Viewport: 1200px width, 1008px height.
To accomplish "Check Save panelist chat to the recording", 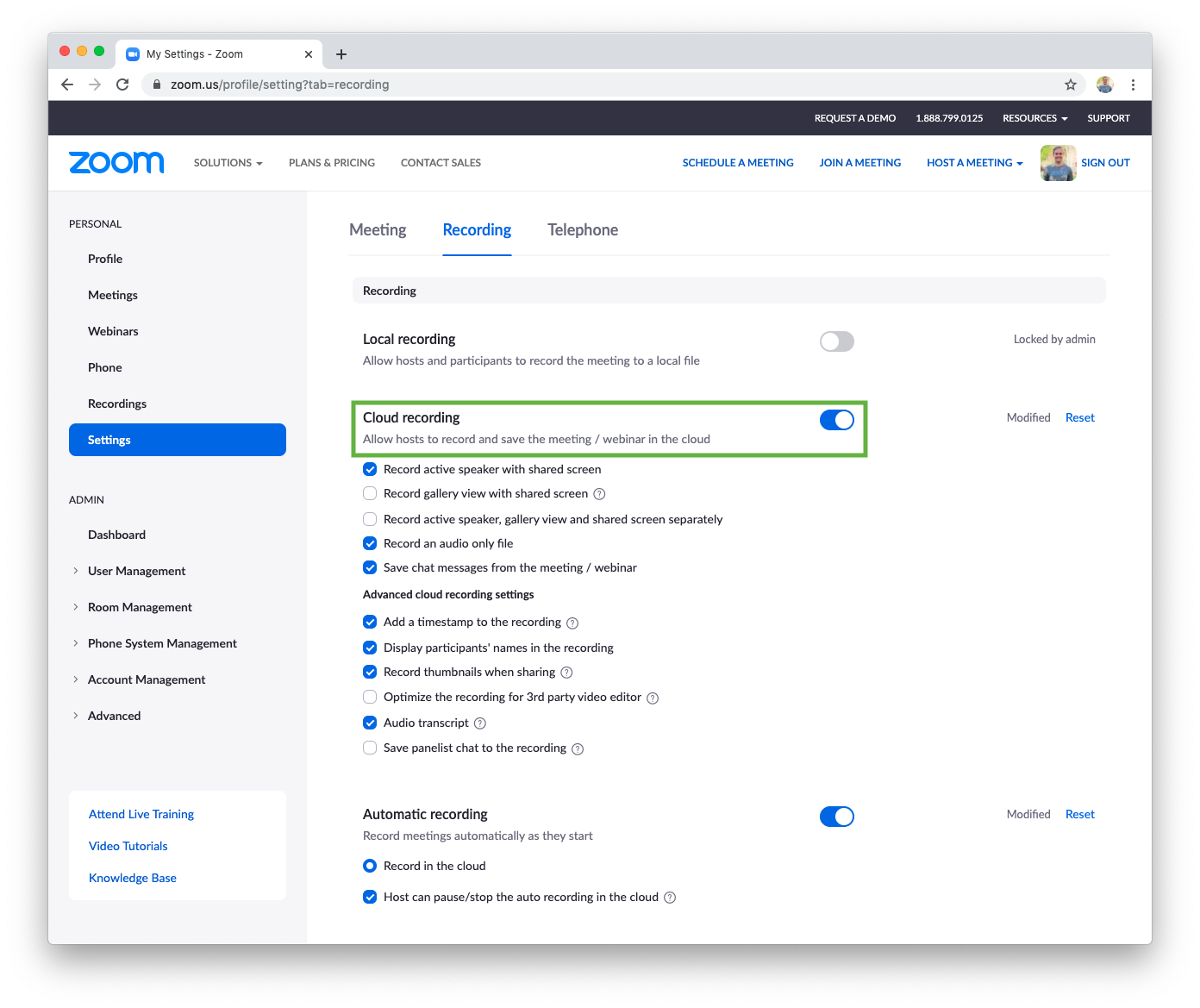I will (370, 748).
